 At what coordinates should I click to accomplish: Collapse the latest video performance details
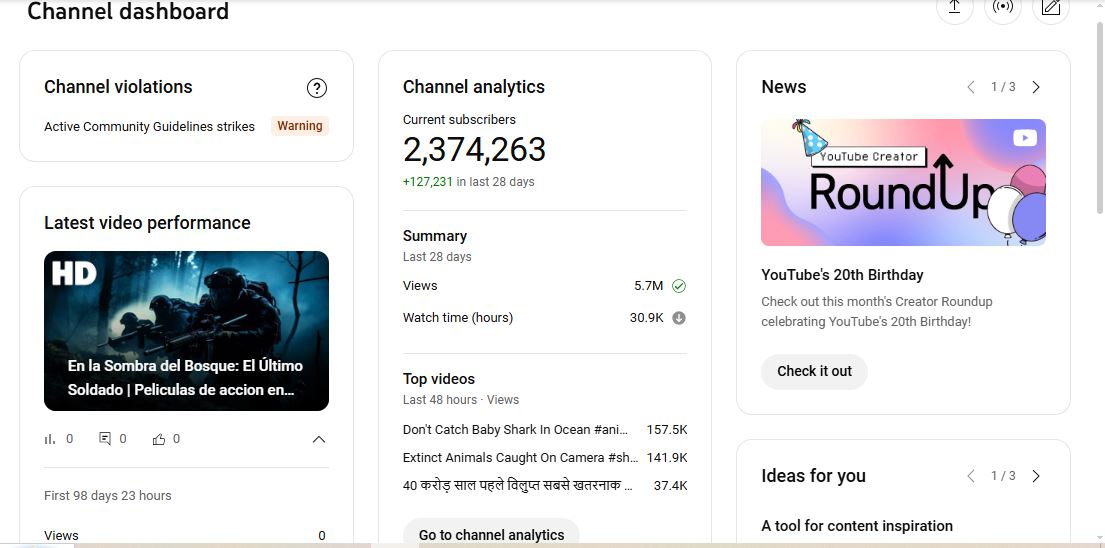[319, 439]
